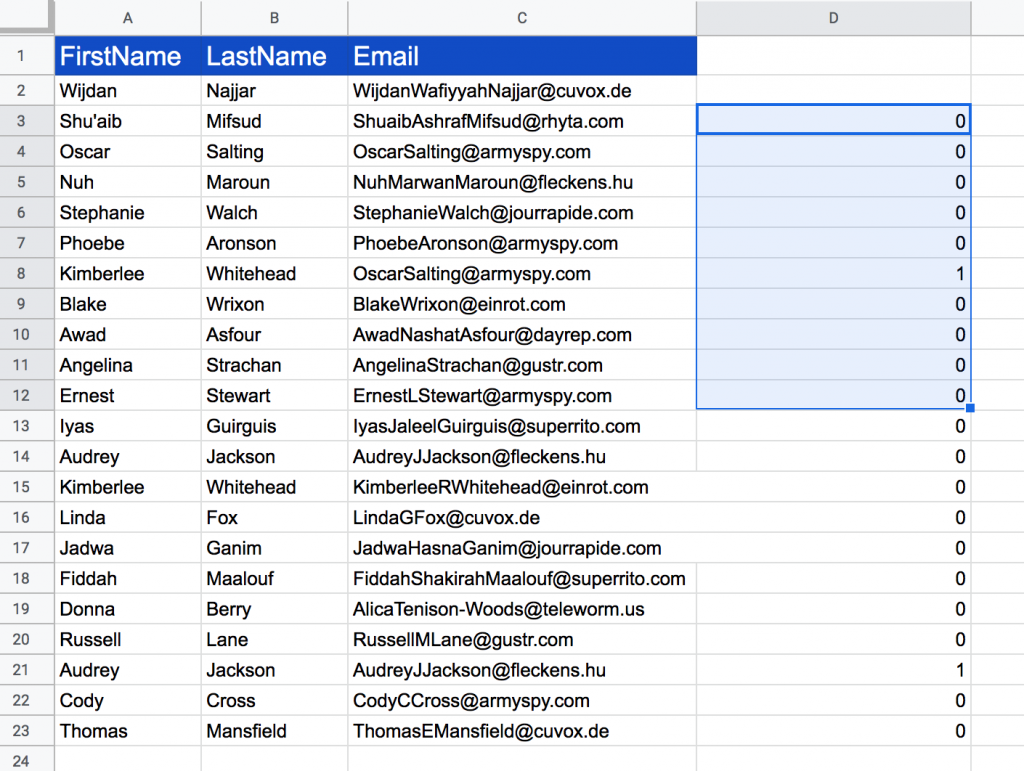
Task: Select the cell containing Donna
Action: (128, 608)
